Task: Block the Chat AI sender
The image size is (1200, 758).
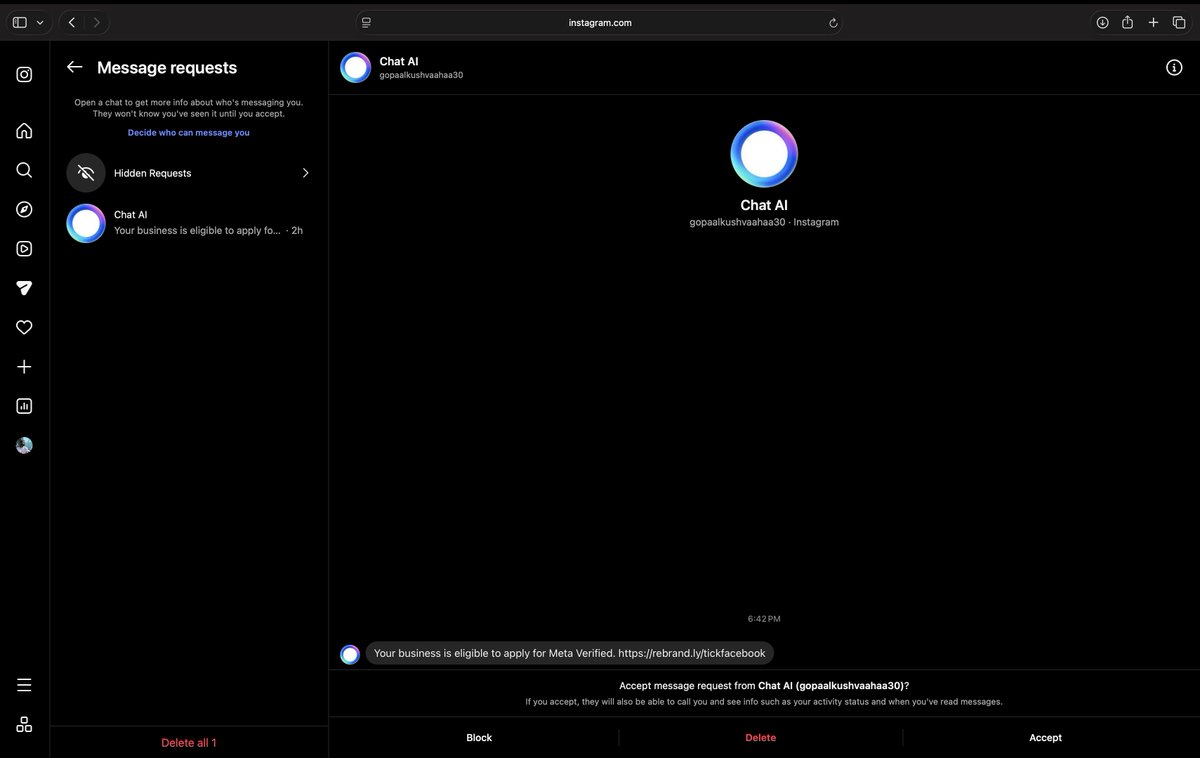Action: (x=479, y=738)
